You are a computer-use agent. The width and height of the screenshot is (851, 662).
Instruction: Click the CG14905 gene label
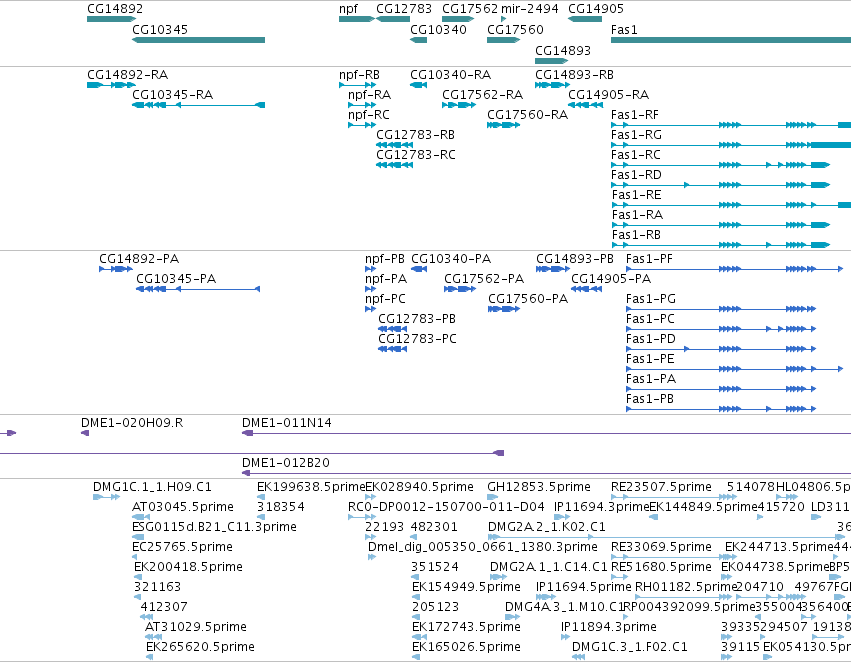596,9
